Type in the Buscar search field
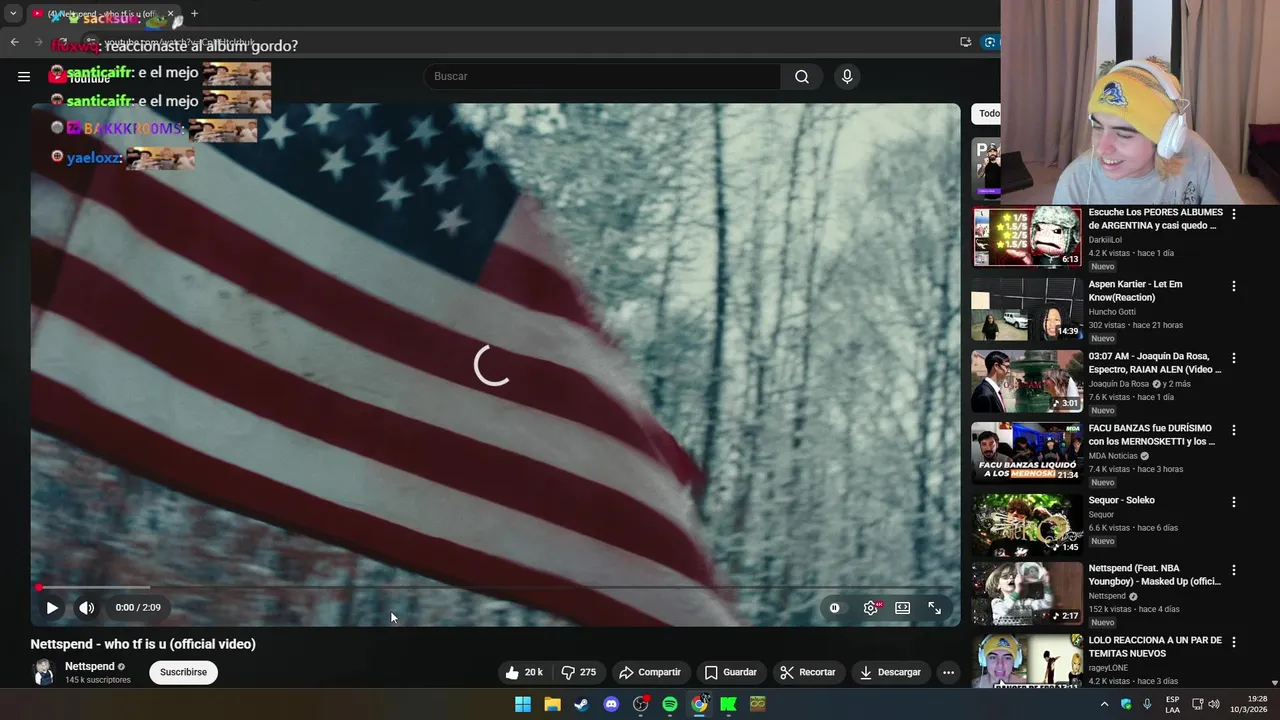Image resolution: width=1280 pixels, height=720 pixels. coord(602,77)
